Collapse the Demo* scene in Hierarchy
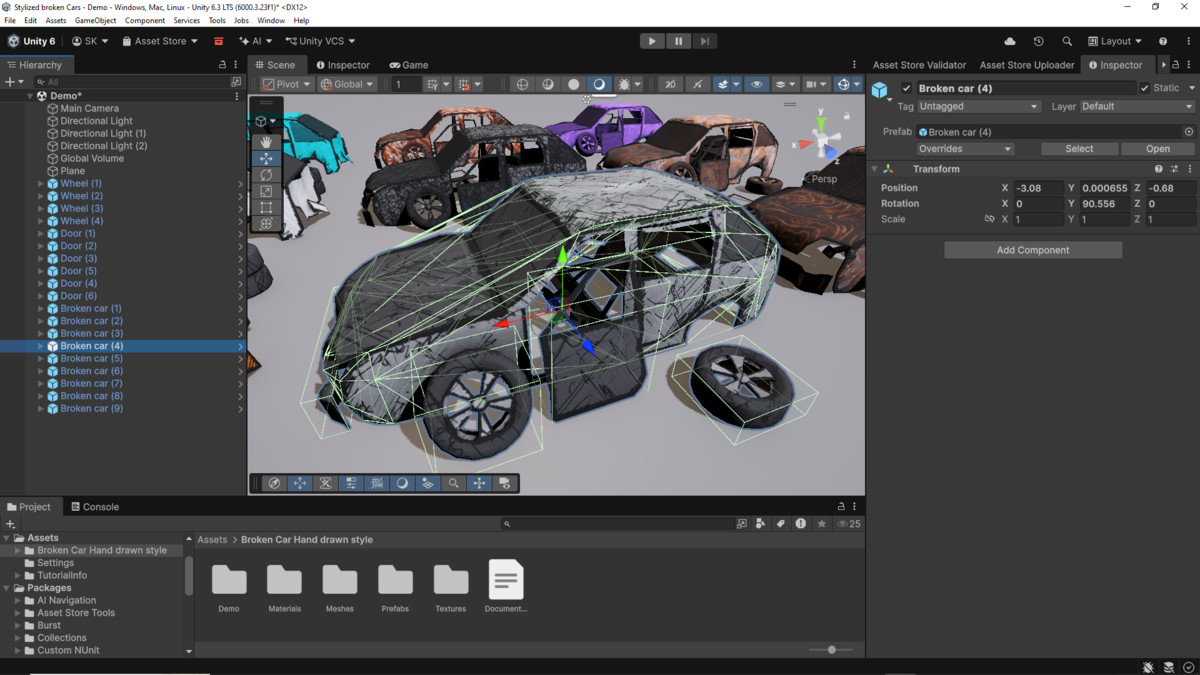This screenshot has height=675, width=1200. pyautogui.click(x=30, y=96)
